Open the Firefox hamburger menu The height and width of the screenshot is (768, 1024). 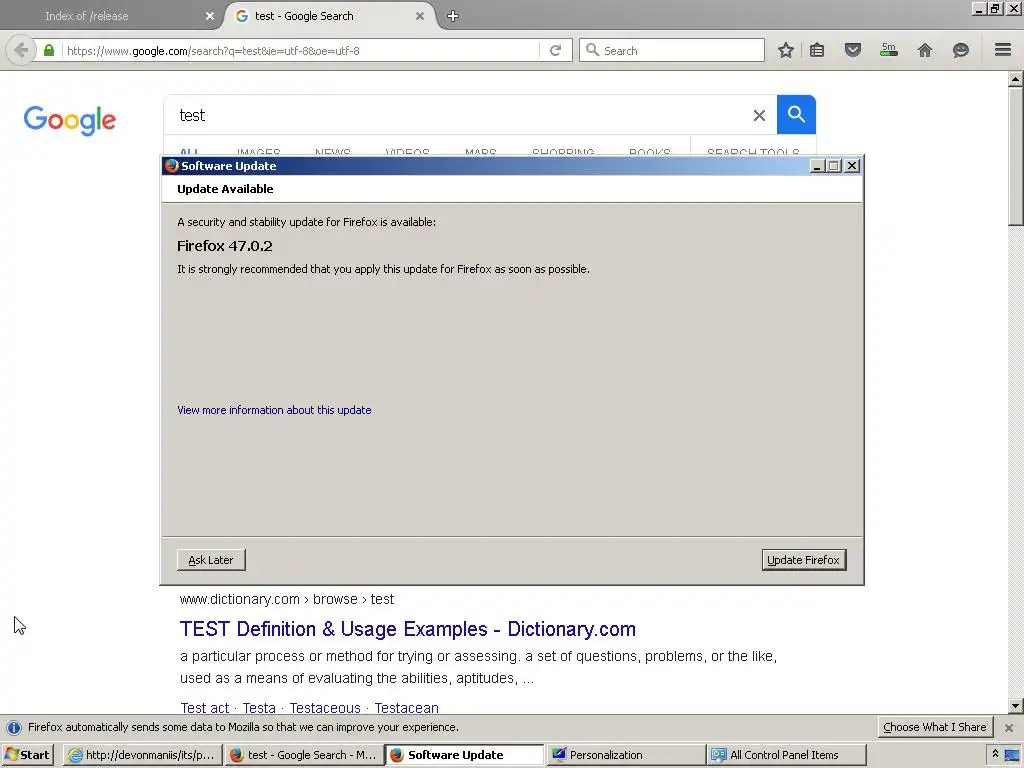point(1003,50)
